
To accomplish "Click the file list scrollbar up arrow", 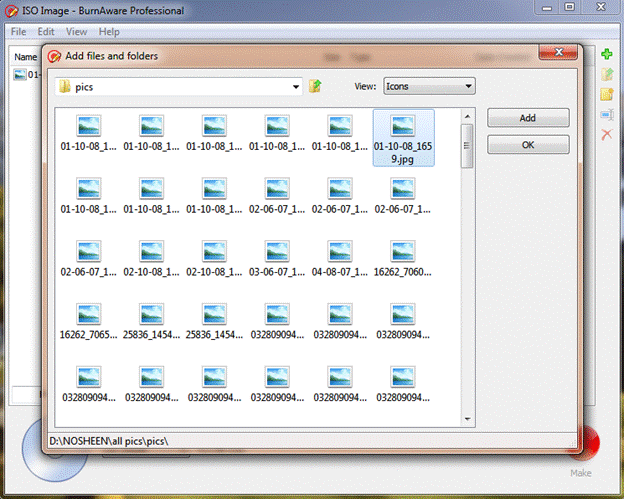I will click(466, 117).
